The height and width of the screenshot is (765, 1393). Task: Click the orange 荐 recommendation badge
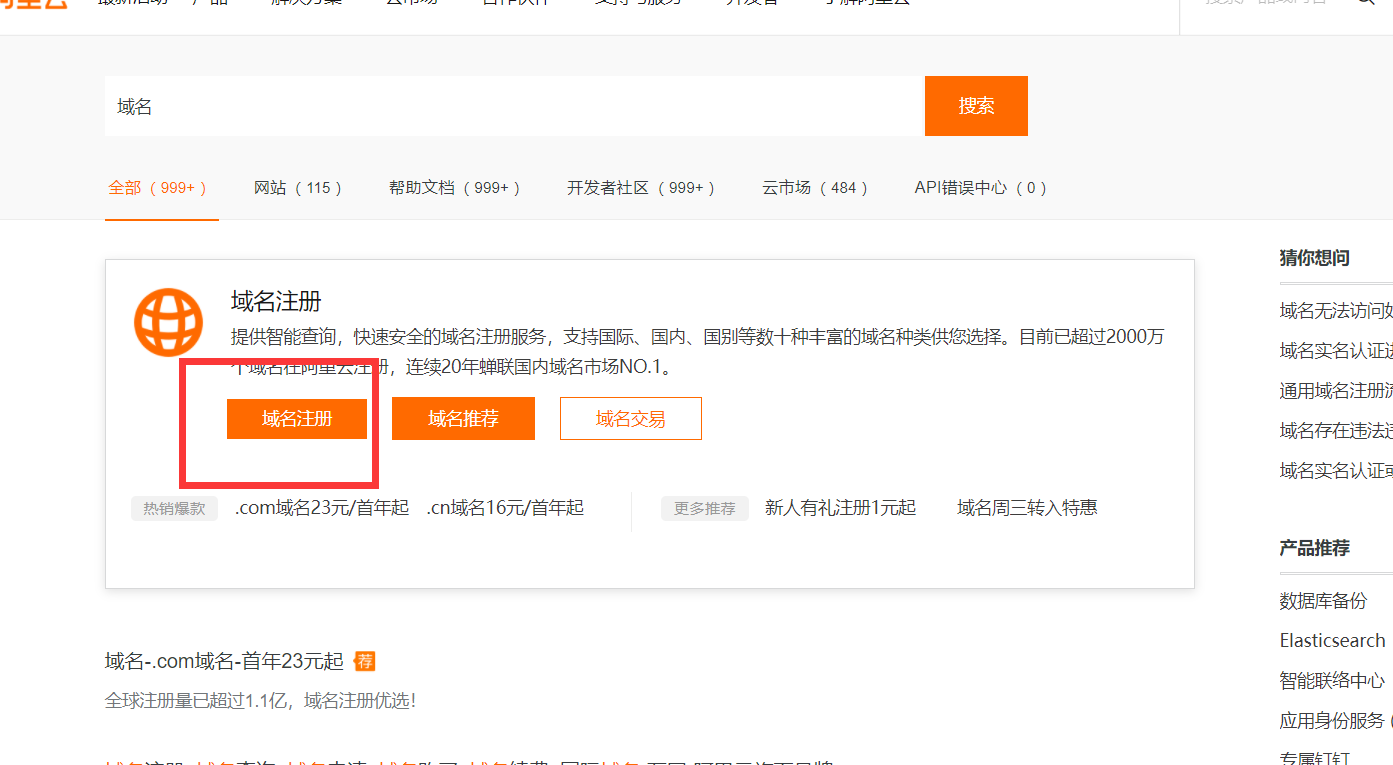pos(364,661)
